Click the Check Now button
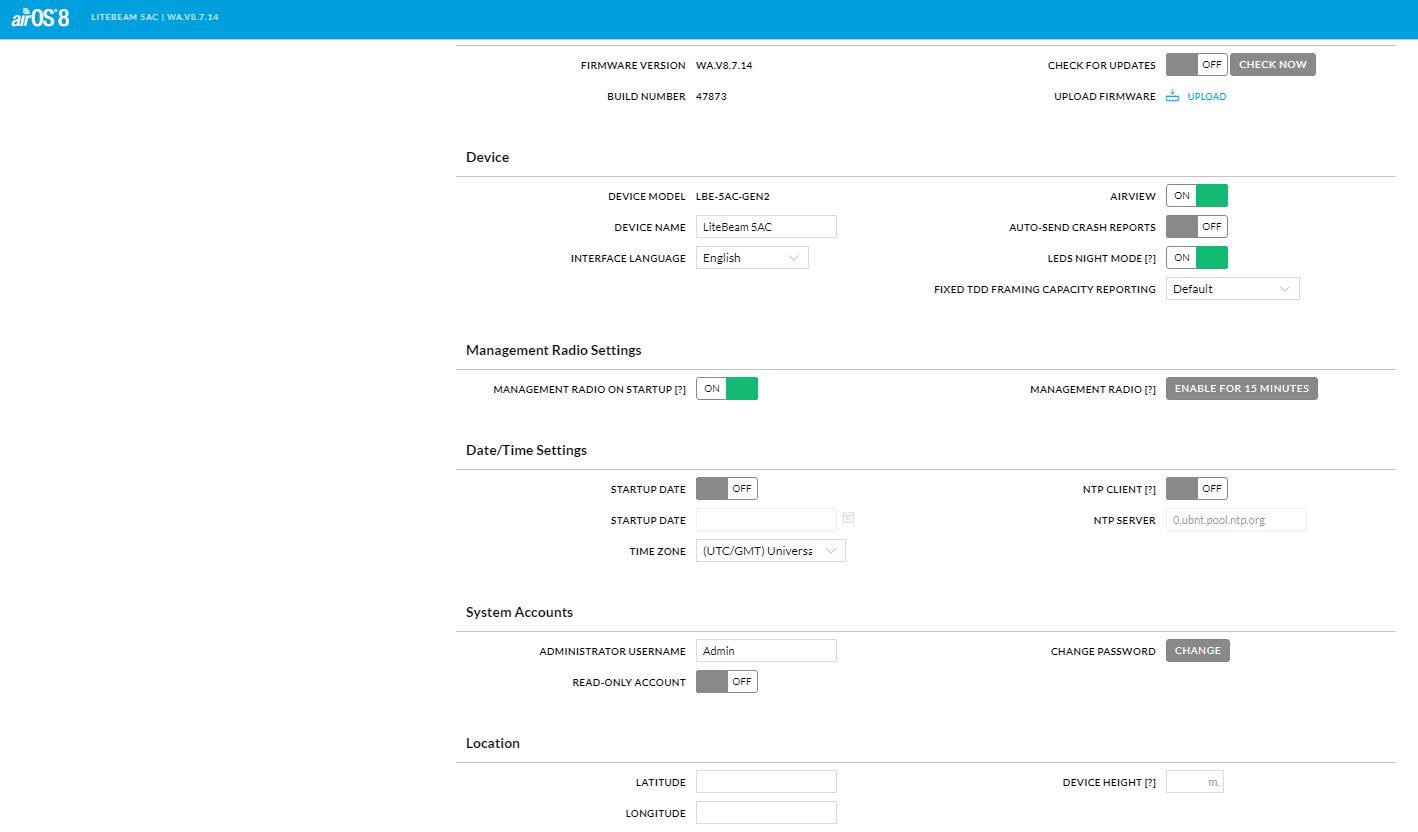 (x=1273, y=64)
